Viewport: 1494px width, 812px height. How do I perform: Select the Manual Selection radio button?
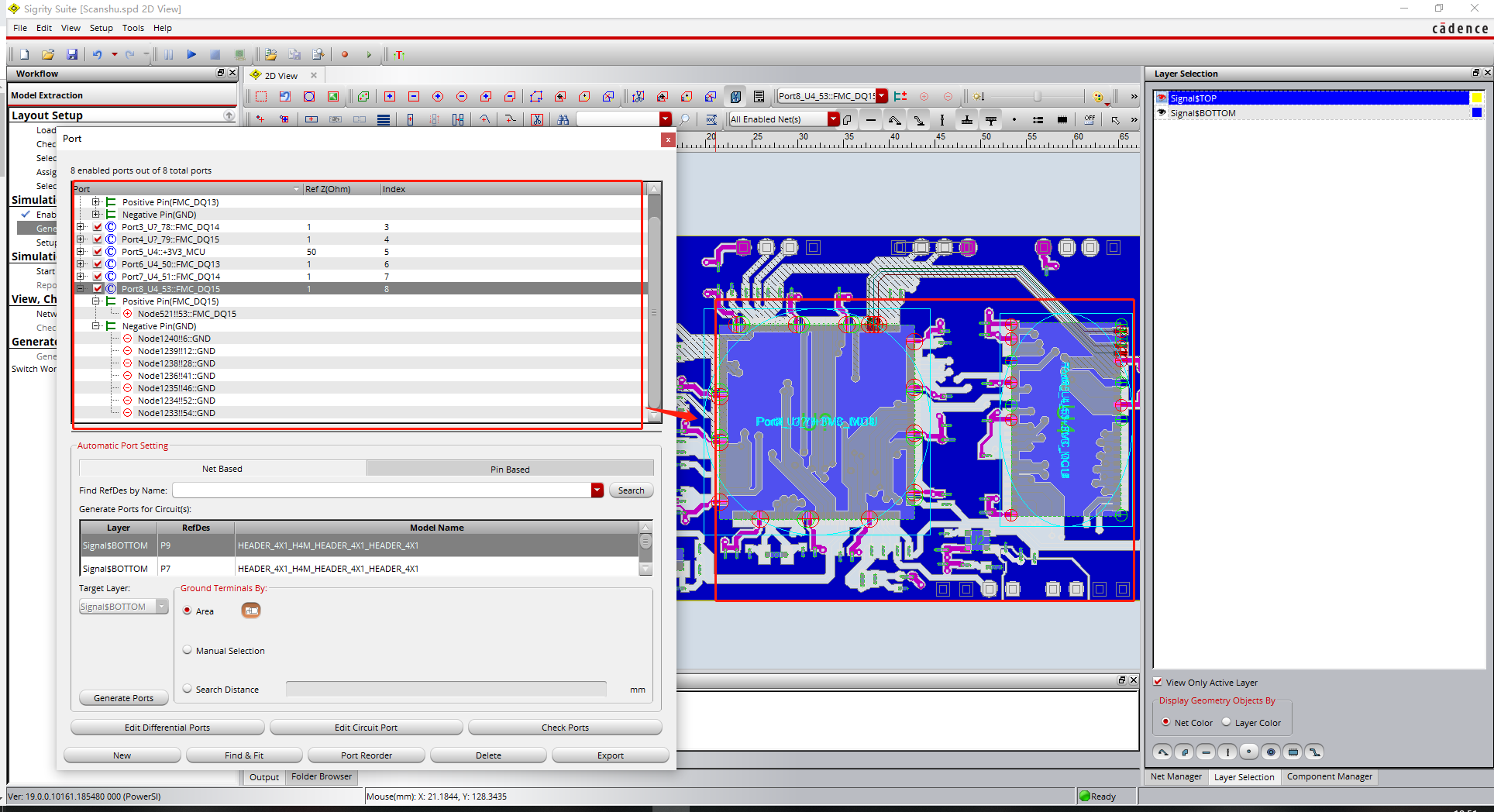[x=187, y=650]
